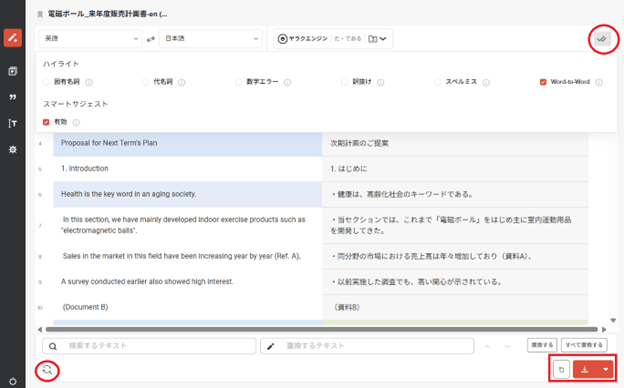Click translation '（資料B）'
The width and height of the screenshot is (624, 388).
[347, 307]
